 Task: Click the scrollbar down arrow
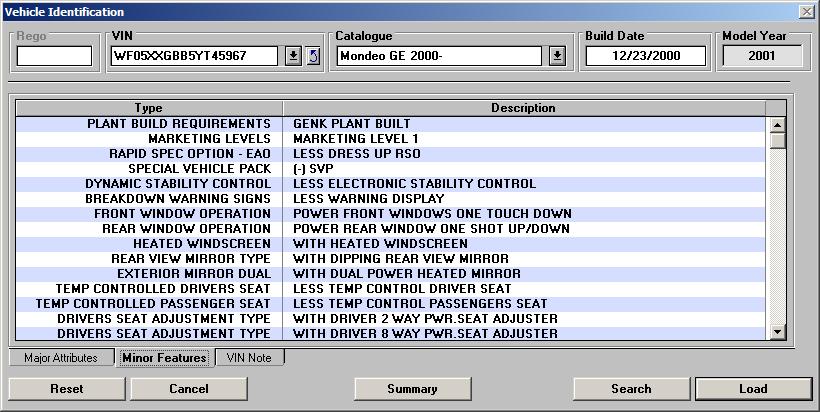pos(778,331)
